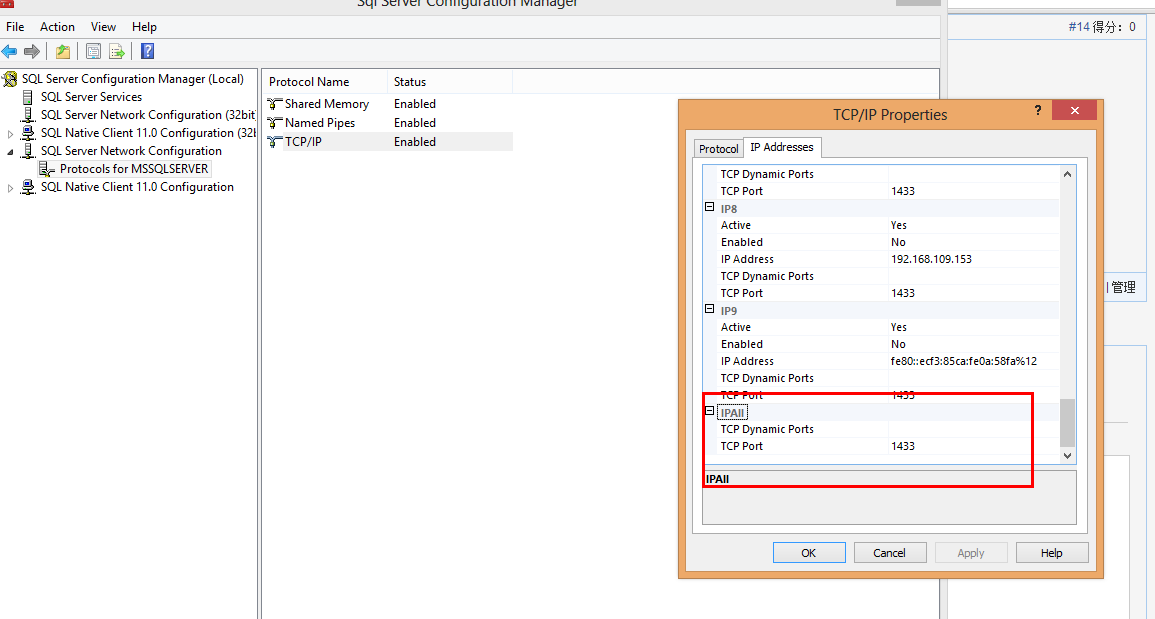Click the Apply button
Viewport: 1155px width, 619px height.
click(971, 553)
